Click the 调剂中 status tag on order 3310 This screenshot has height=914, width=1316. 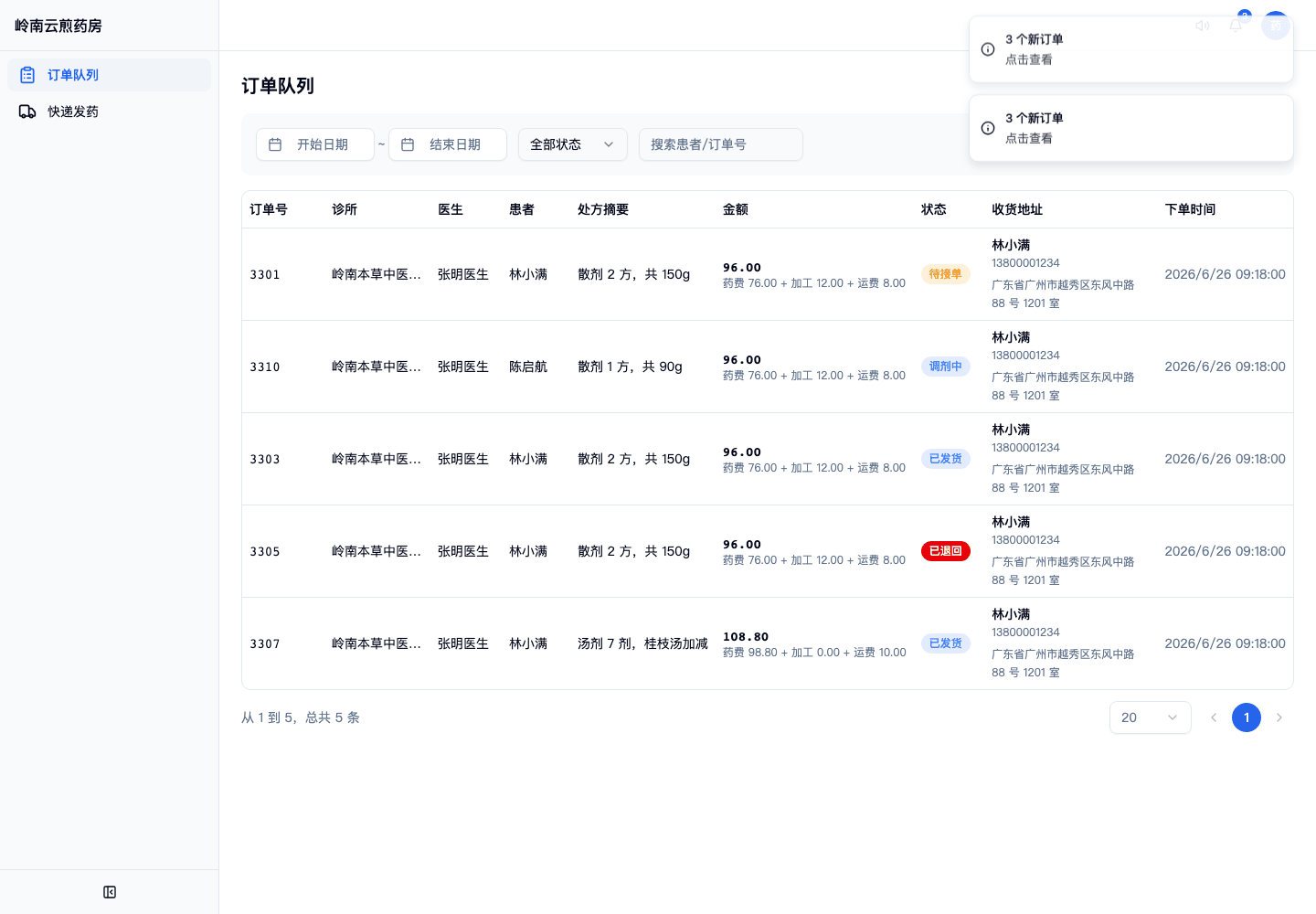[946, 367]
